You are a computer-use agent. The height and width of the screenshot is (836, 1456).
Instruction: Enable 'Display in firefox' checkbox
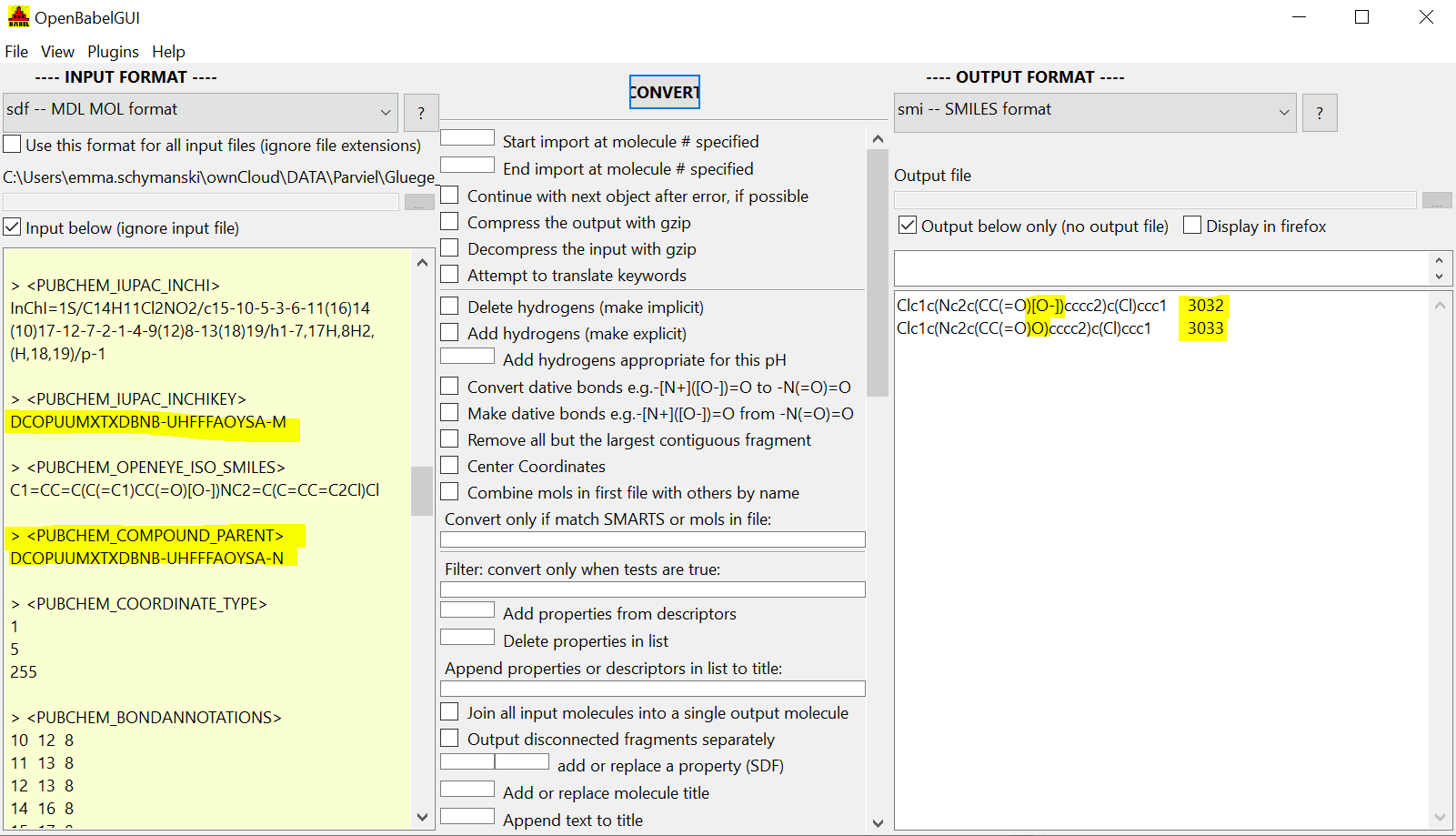(1192, 226)
